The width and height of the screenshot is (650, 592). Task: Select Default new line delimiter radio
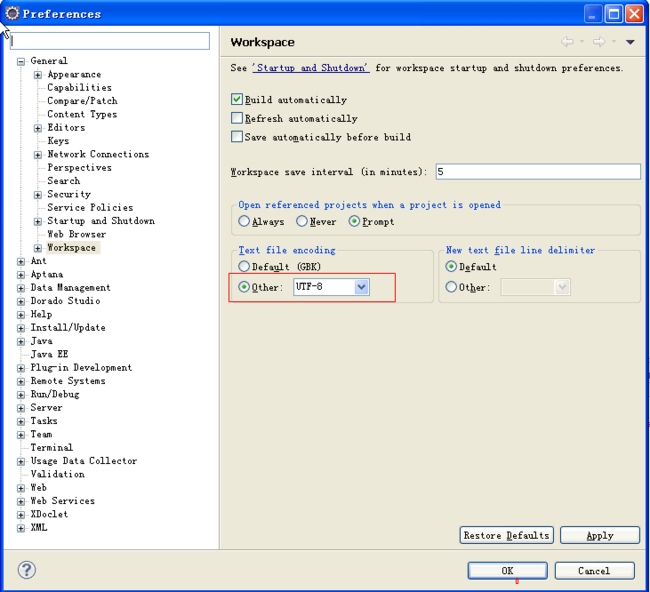451,266
